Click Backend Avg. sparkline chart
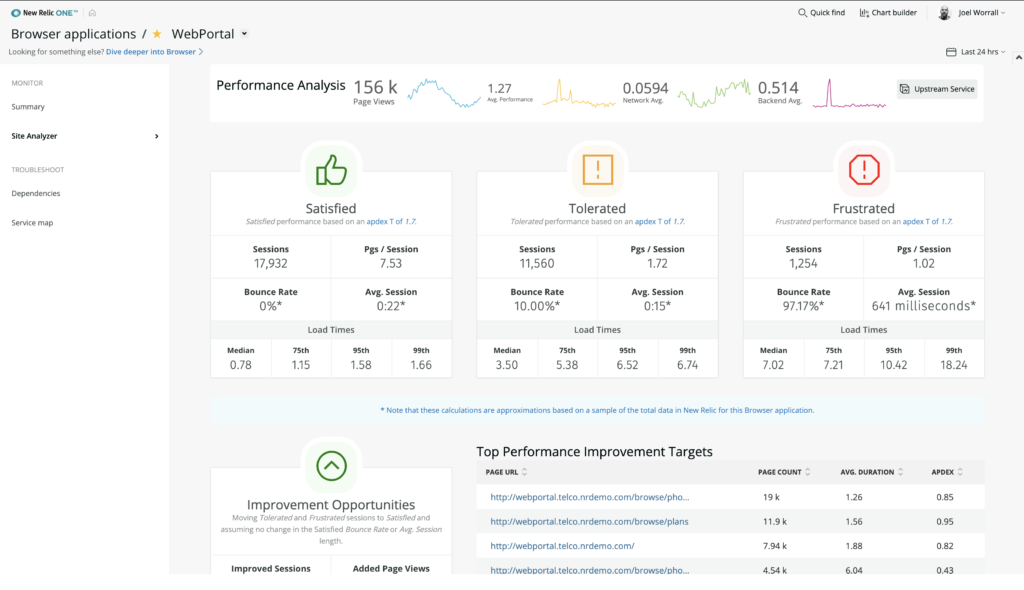The width and height of the screenshot is (1024, 590). 849,93
